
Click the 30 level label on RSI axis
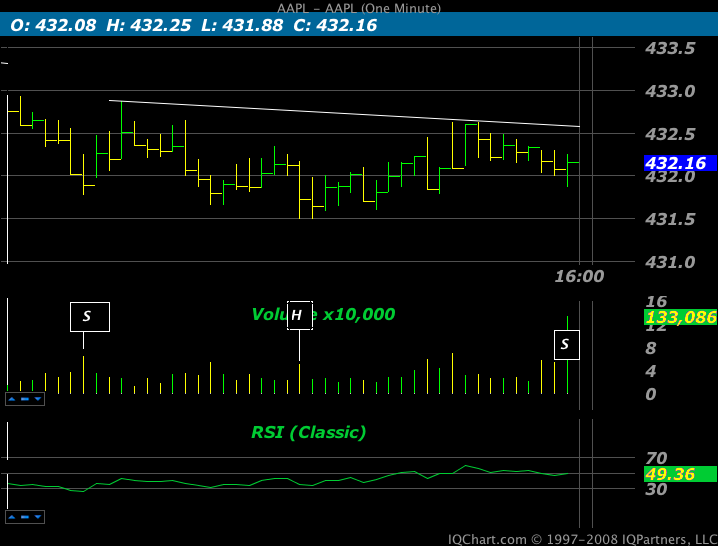point(656,489)
